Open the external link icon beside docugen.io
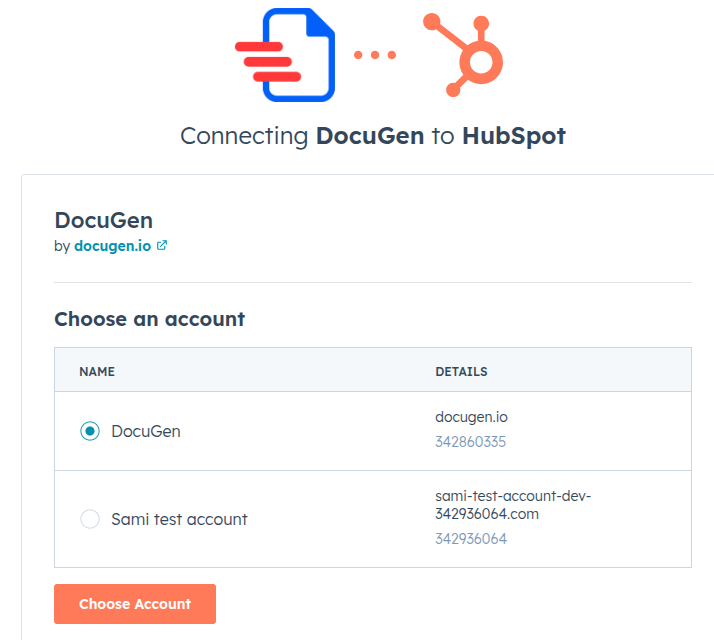Image resolution: width=714 pixels, height=640 pixels. click(162, 246)
